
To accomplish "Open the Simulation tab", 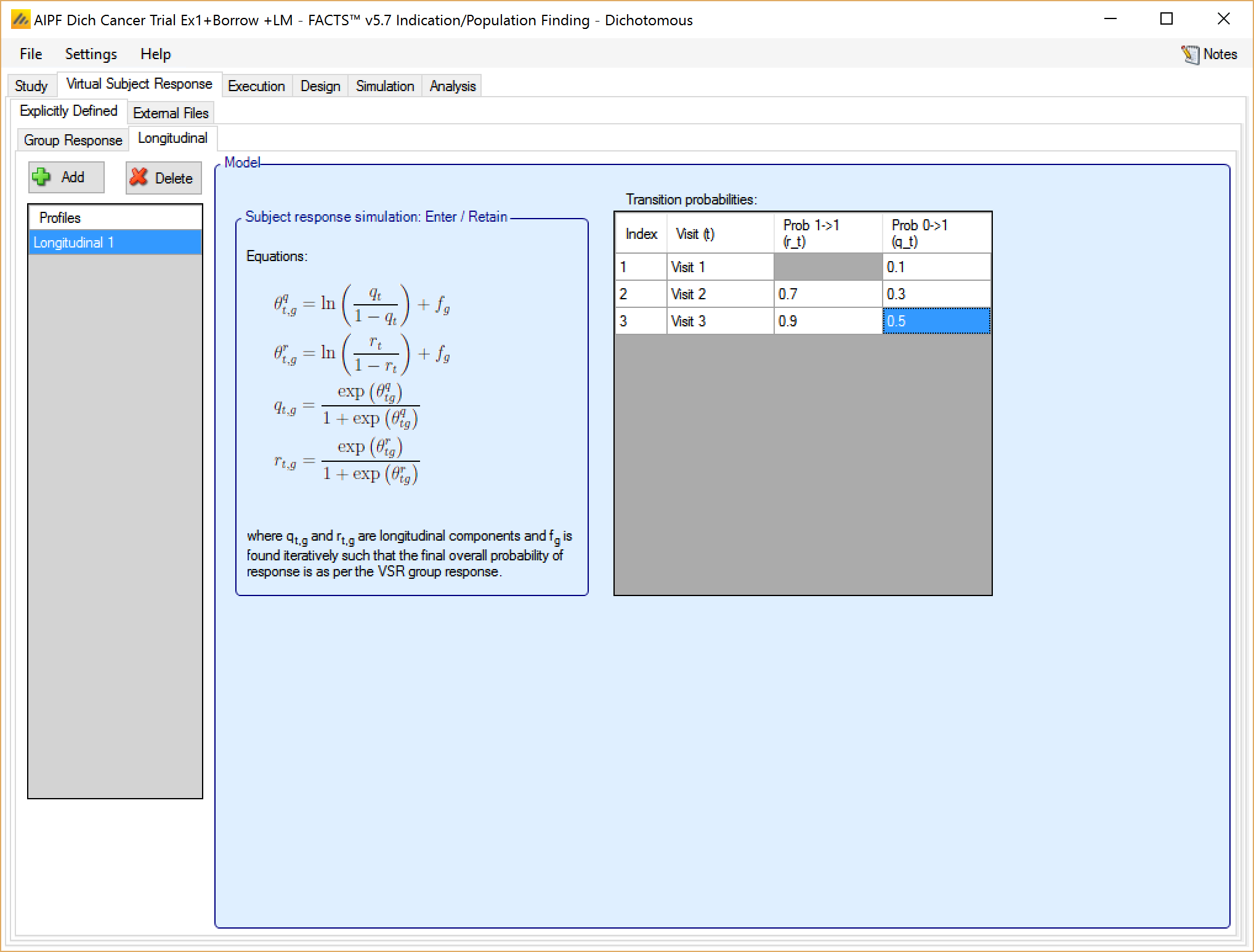I will click(x=385, y=86).
